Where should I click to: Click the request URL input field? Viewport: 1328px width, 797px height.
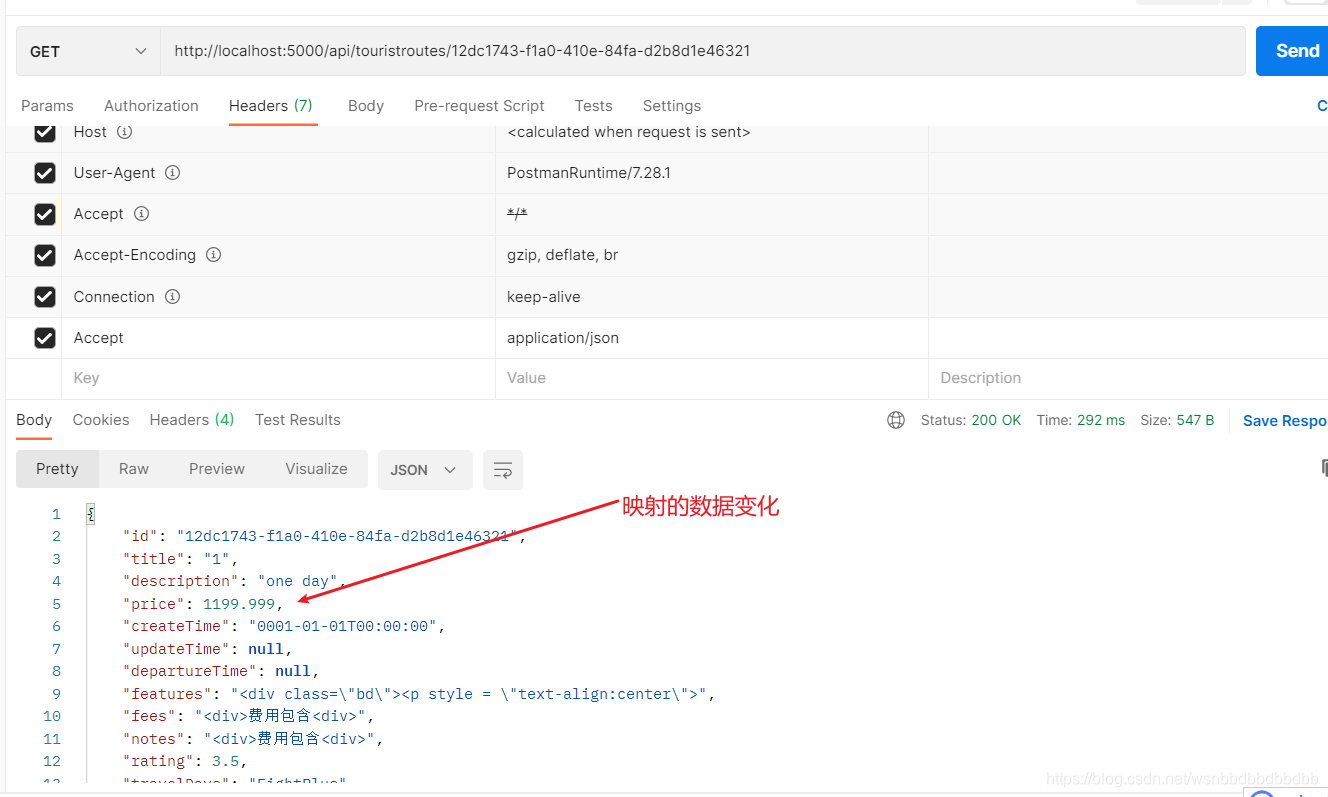pos(703,51)
